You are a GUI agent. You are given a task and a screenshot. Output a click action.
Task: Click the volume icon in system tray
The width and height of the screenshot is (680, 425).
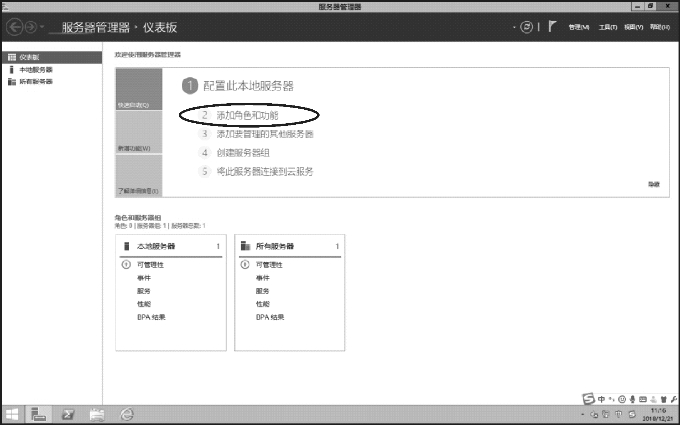(594, 415)
